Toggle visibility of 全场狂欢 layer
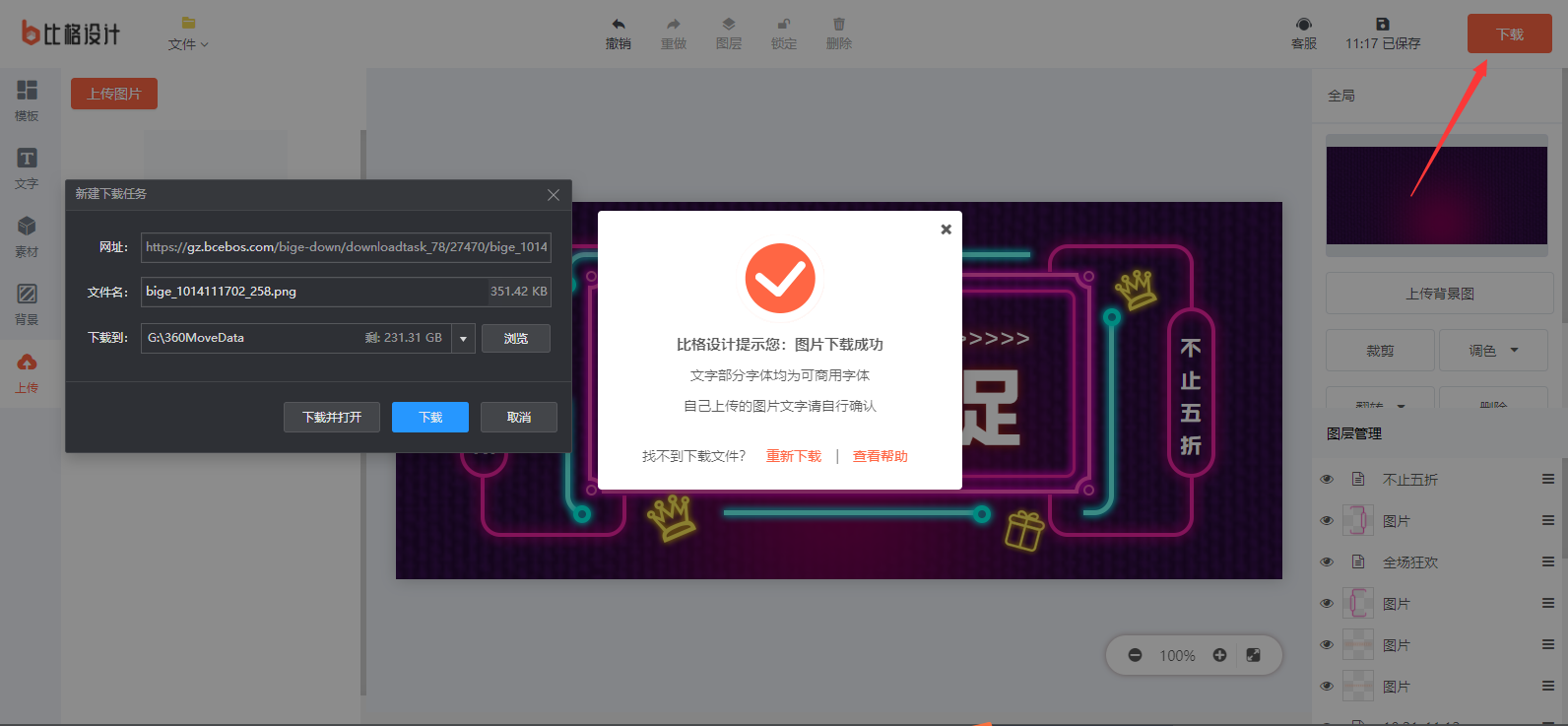Image resolution: width=1568 pixels, height=726 pixels. [x=1327, y=562]
